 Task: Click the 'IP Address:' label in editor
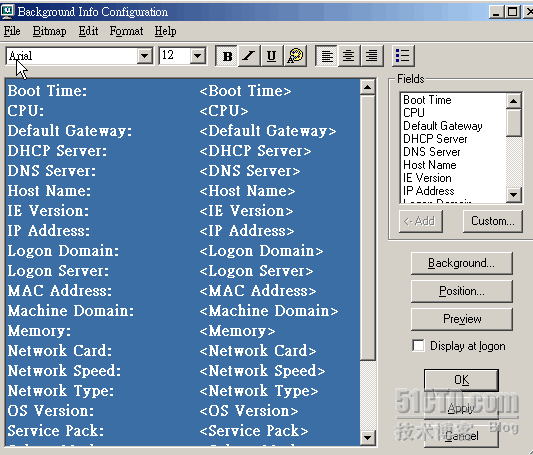click(49, 231)
